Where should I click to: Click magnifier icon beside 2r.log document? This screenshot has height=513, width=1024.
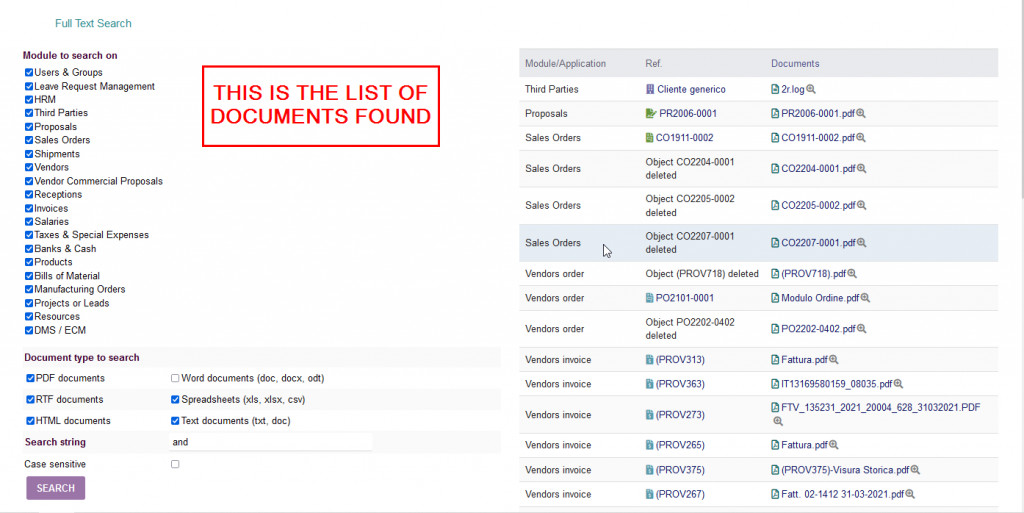click(811, 90)
